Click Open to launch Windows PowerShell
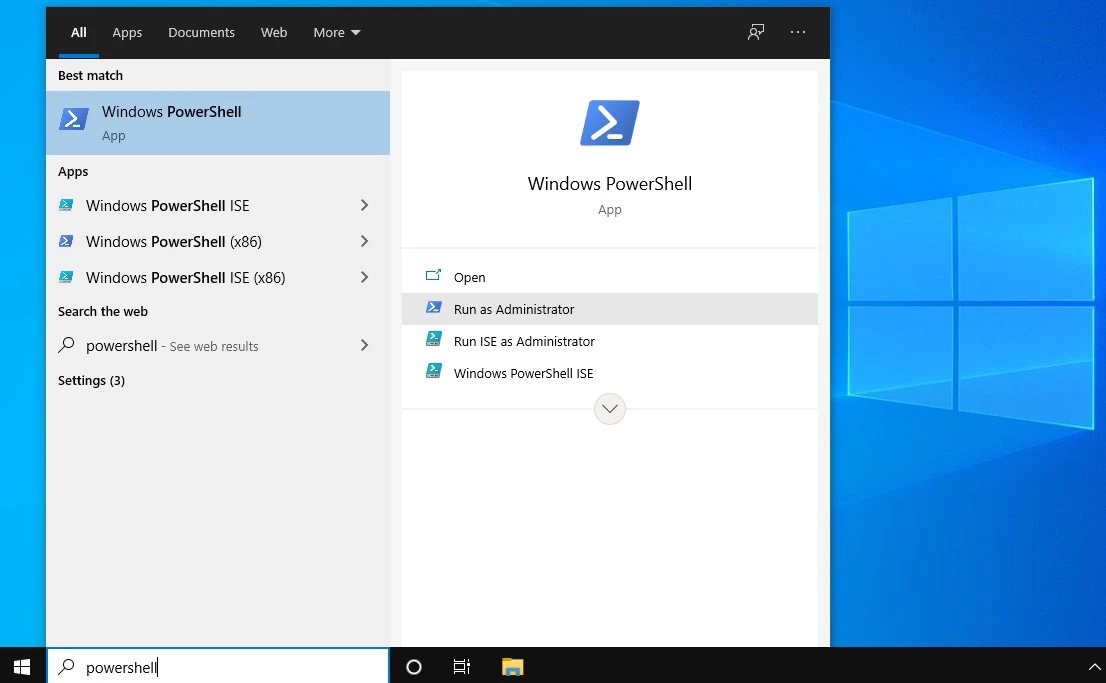 tap(469, 277)
